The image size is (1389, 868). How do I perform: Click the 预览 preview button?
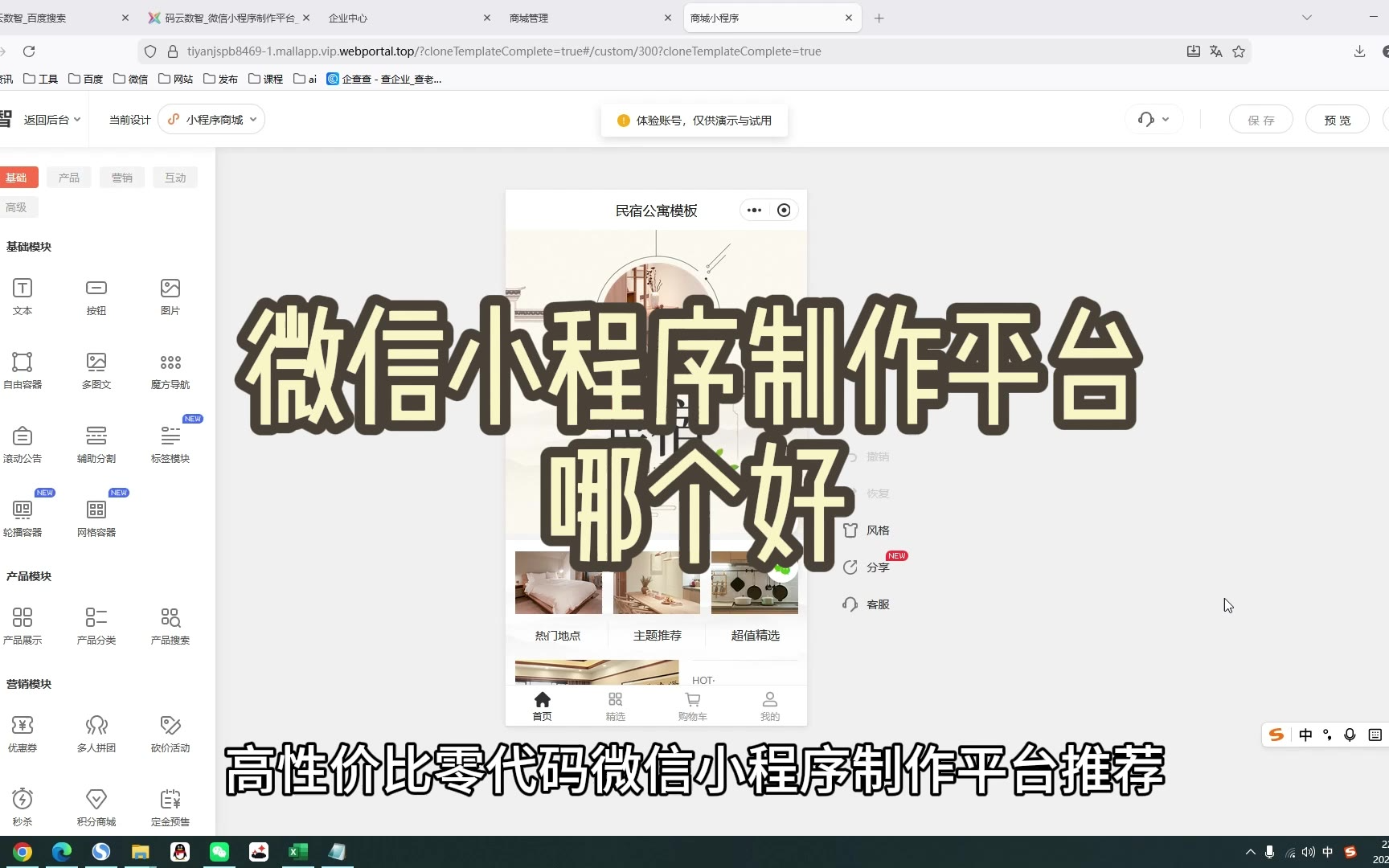pyautogui.click(x=1337, y=120)
